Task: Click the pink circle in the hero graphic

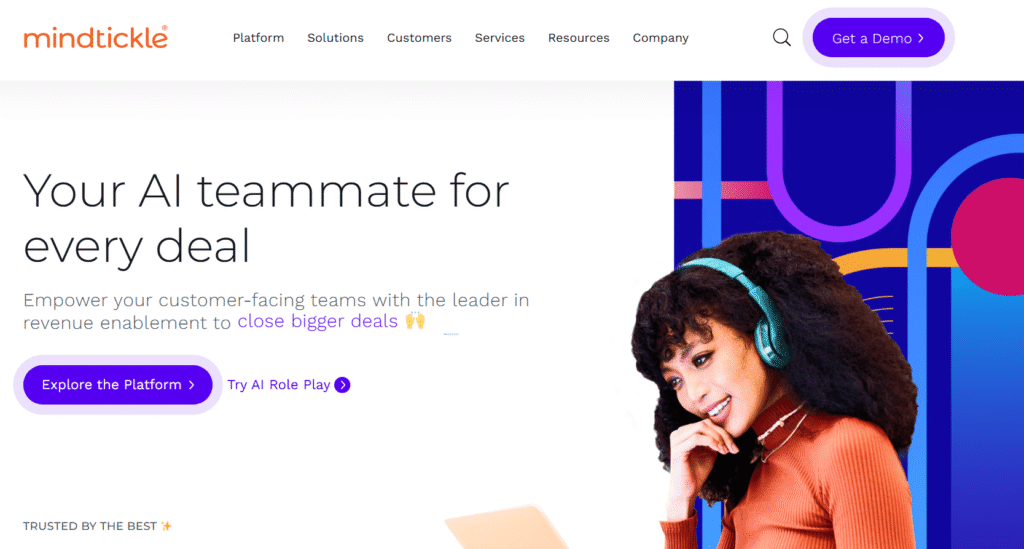Action: coord(989,235)
